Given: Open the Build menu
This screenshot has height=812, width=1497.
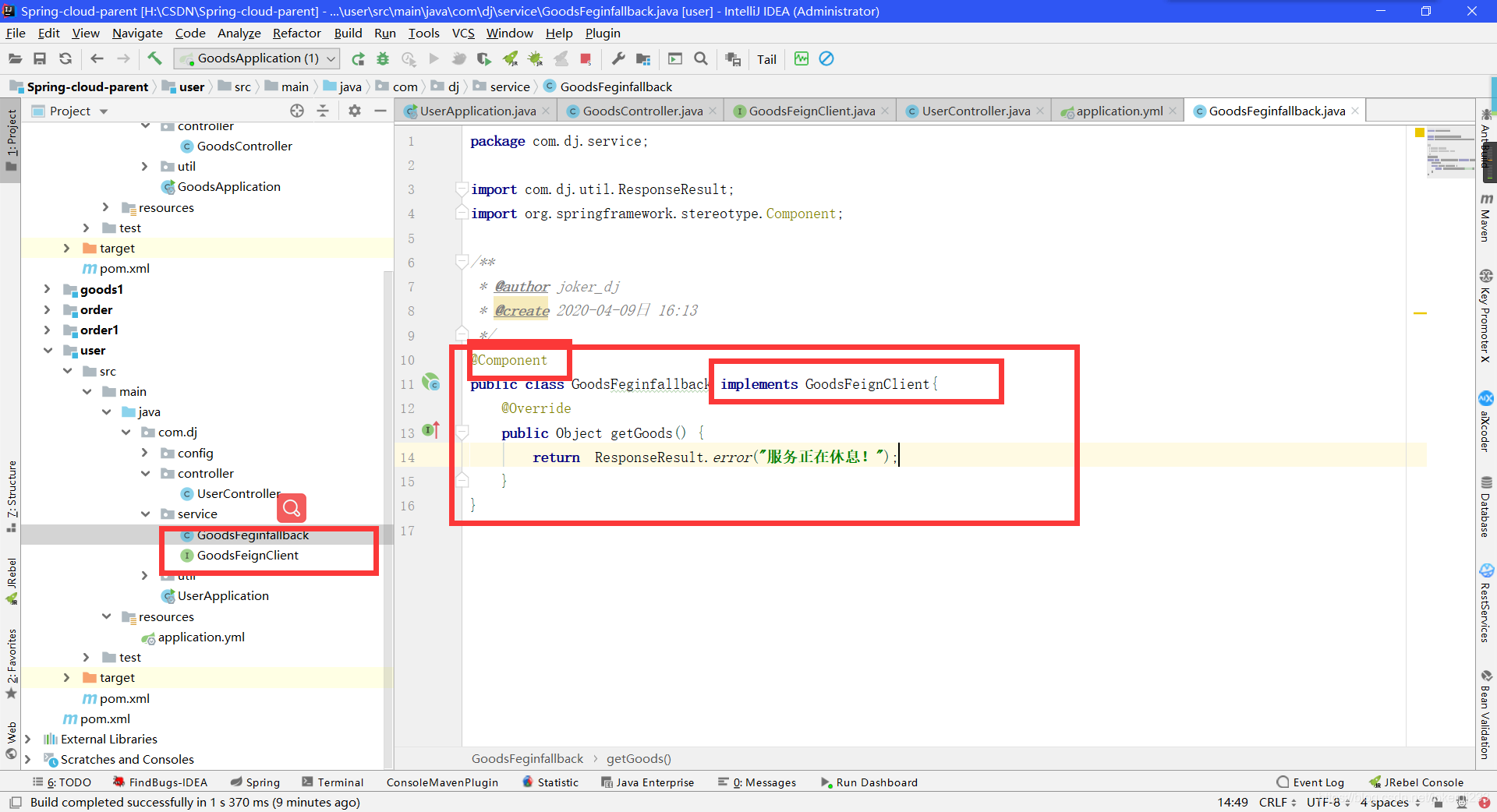Looking at the screenshot, I should pyautogui.click(x=348, y=33).
